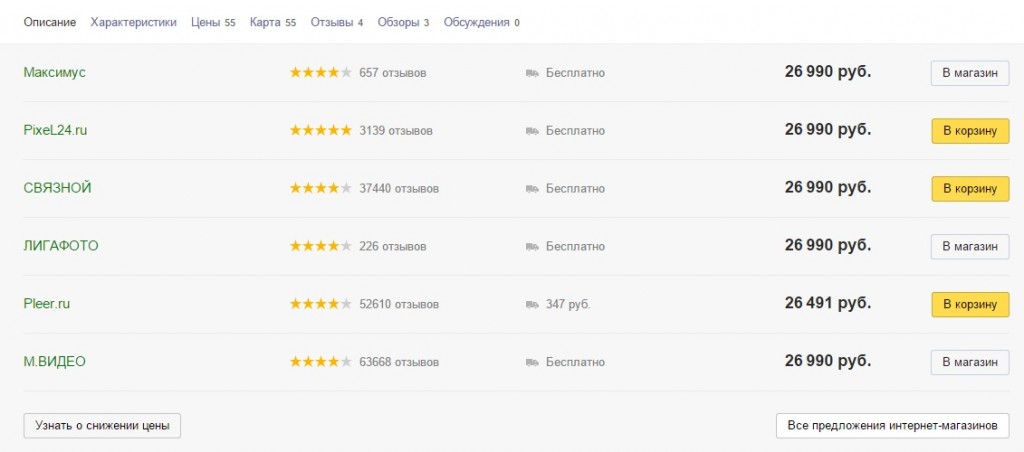Add PixeL24.ru offer to cart
Screen dimensions: 1024x452
(x=969, y=131)
